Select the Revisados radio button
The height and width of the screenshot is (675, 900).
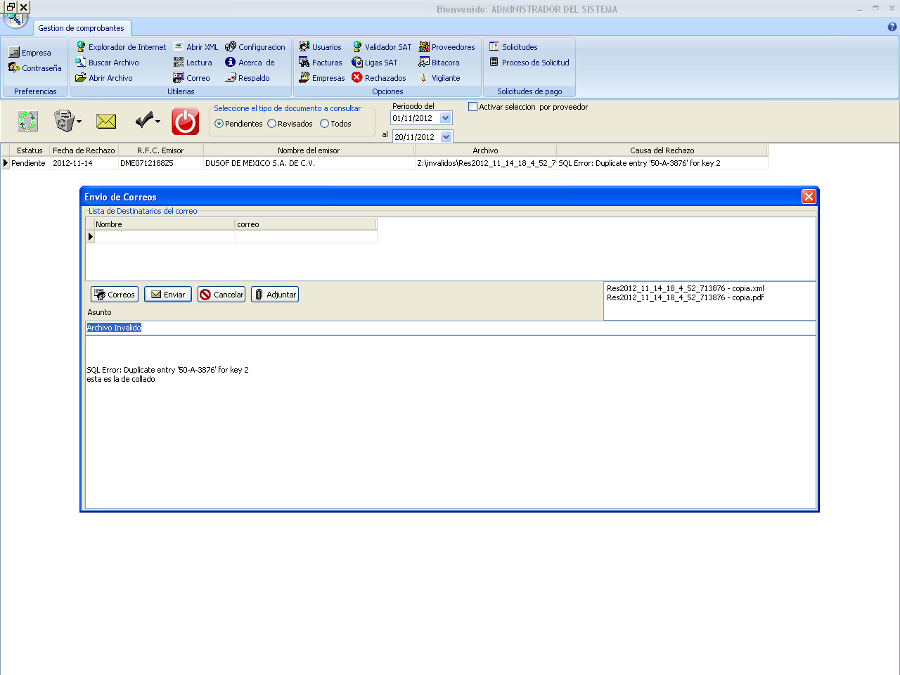(x=272, y=124)
